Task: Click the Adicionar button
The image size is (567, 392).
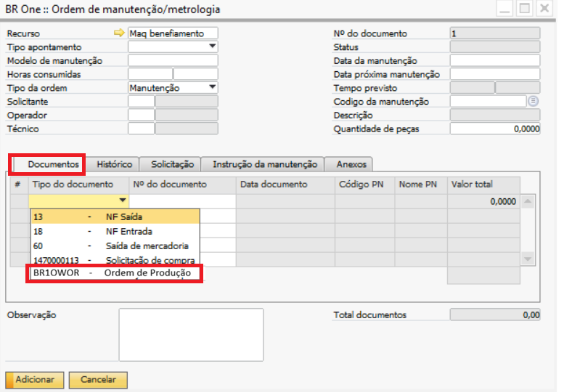Action: tap(35, 380)
